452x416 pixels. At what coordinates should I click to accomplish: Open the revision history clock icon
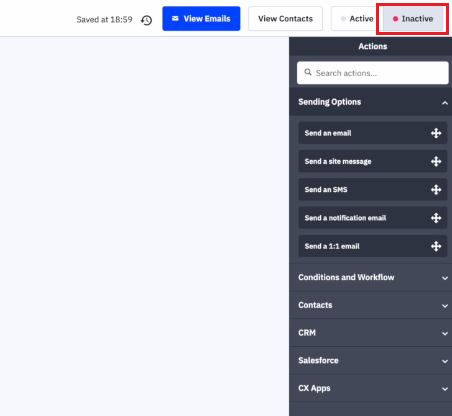(x=146, y=20)
